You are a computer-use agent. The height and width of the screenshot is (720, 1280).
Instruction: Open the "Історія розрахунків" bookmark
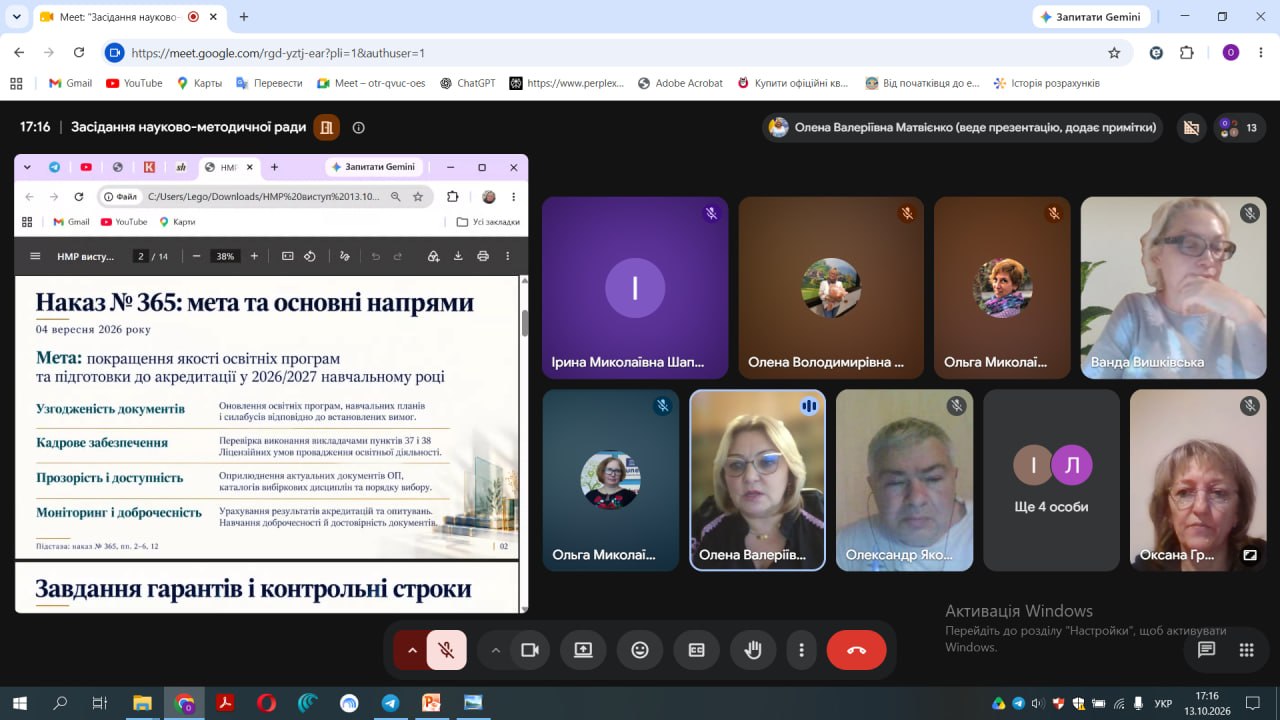coord(1046,83)
